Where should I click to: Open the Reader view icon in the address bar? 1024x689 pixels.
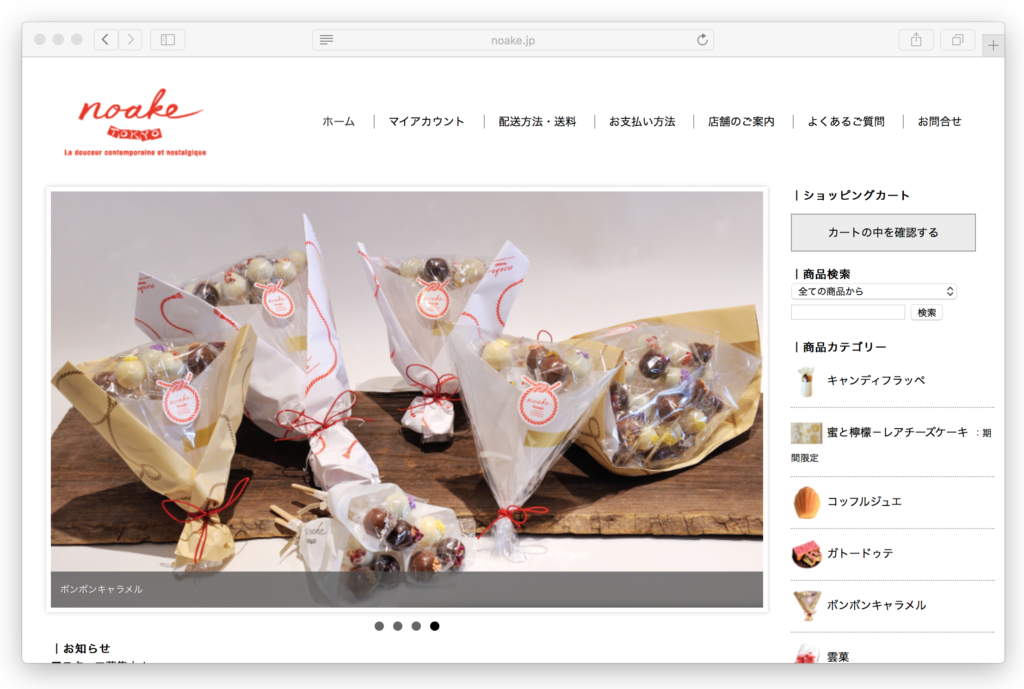tap(327, 40)
